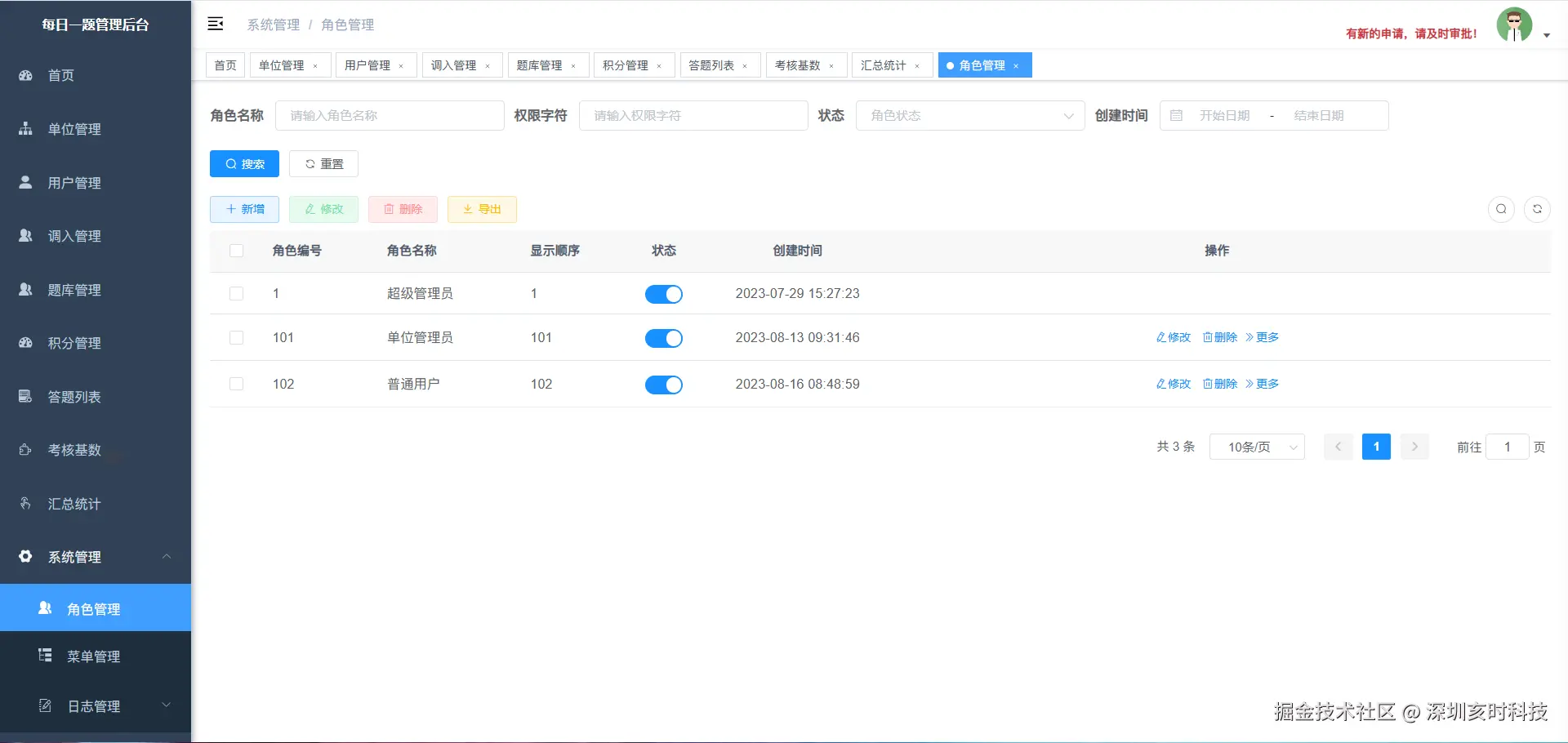
Task: Click the 考核基数 icon in sidebar
Action: 25,450
